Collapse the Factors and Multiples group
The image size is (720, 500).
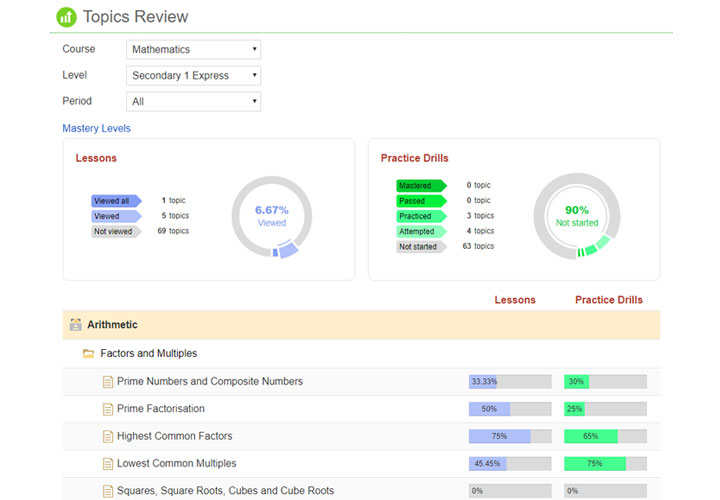point(148,353)
